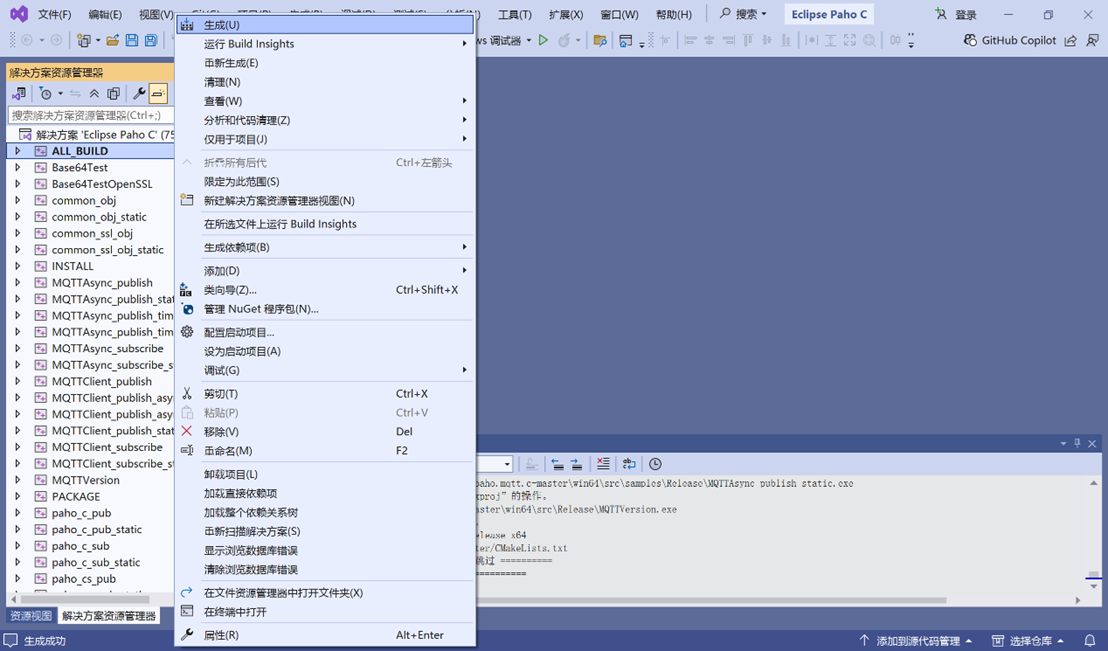Image resolution: width=1108 pixels, height=651 pixels.
Task: Open the search dropdown in title bar
Action: click(764, 14)
